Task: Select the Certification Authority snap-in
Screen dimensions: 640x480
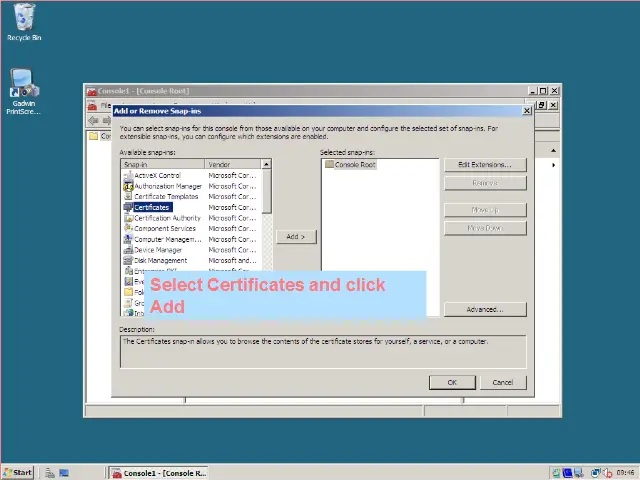Action: (x=167, y=218)
